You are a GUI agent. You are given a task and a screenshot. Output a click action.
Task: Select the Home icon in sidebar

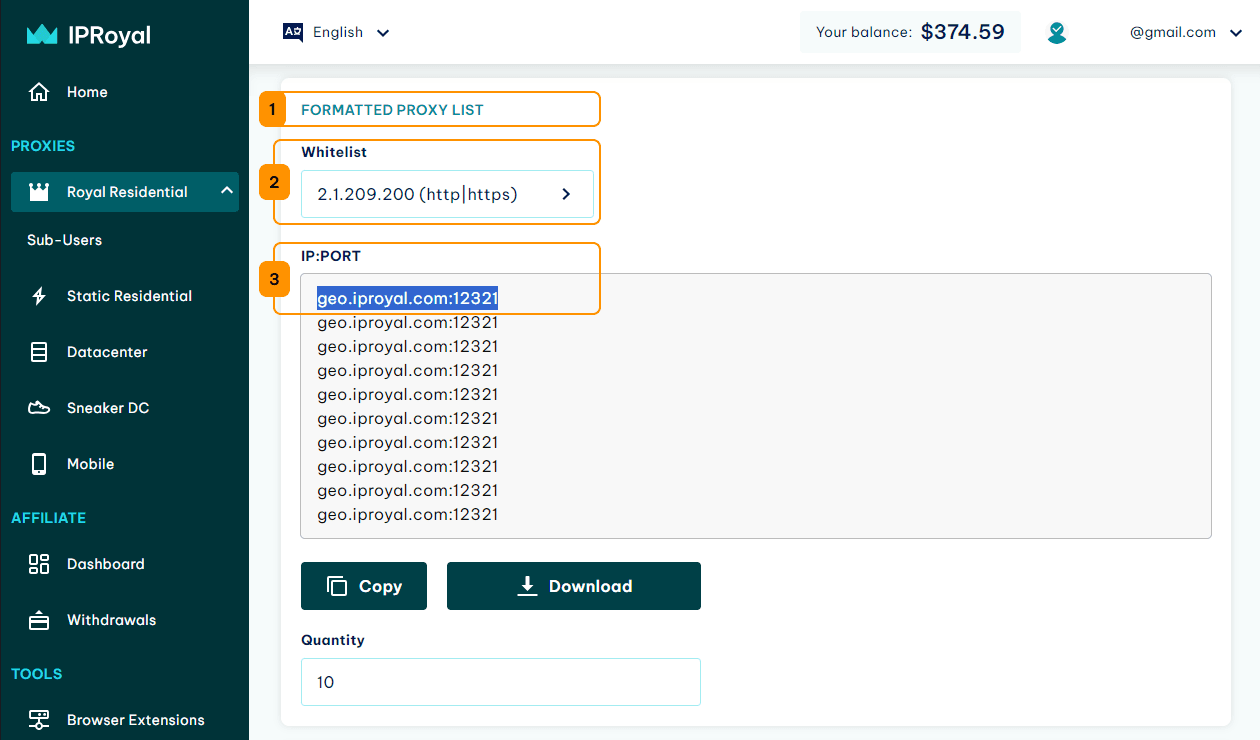coord(38,91)
